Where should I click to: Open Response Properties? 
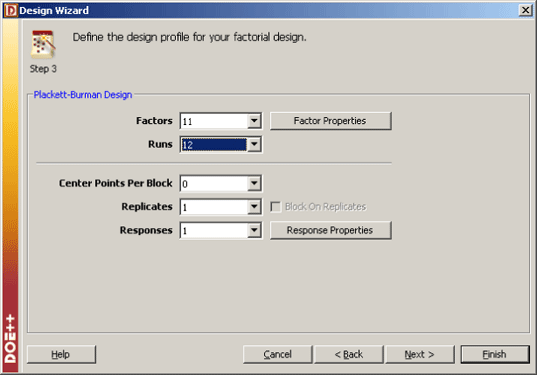(330, 230)
